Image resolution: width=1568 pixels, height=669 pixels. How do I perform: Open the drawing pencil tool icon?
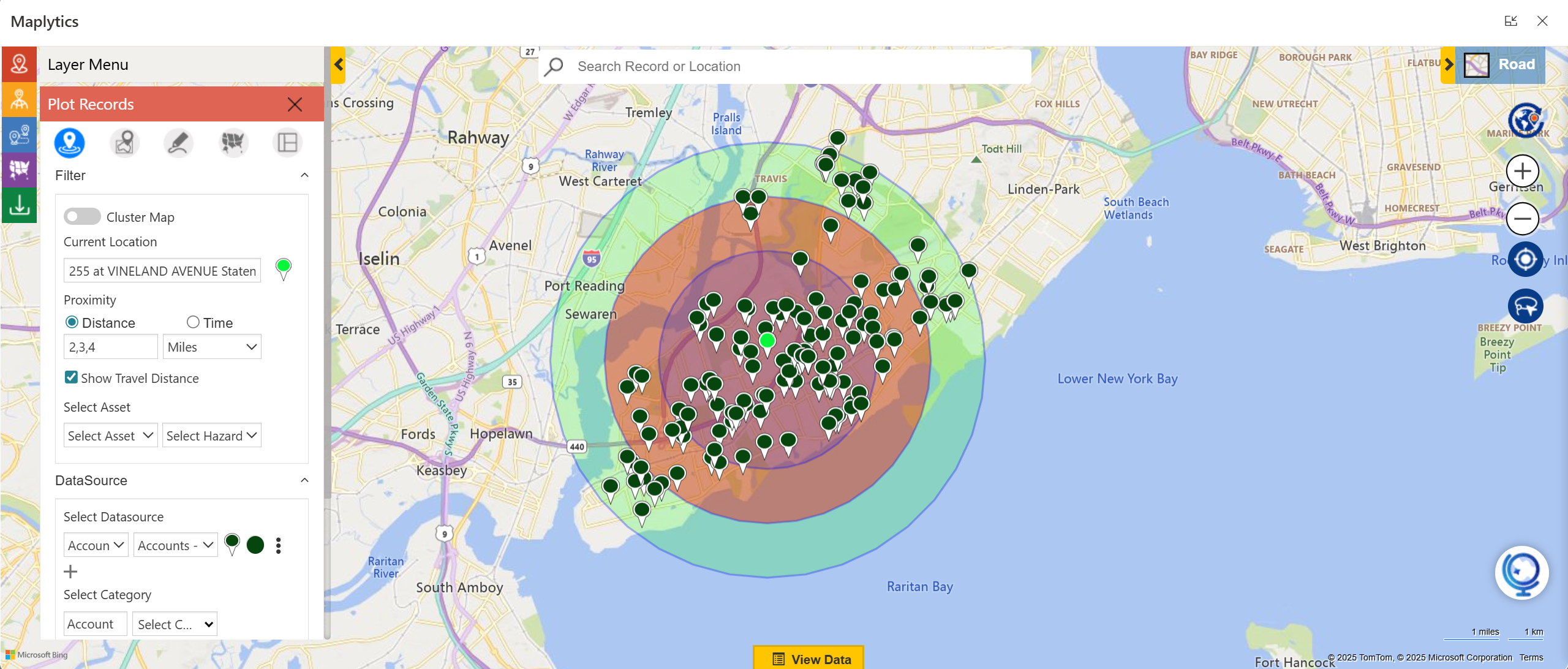[178, 143]
